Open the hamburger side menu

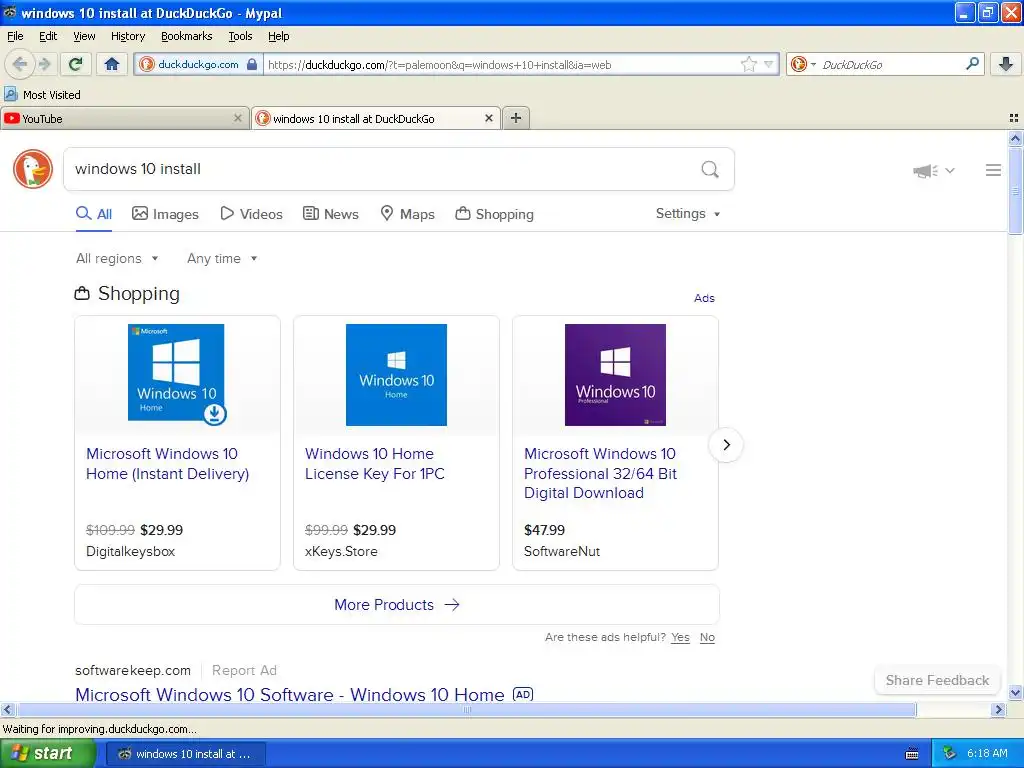993,170
